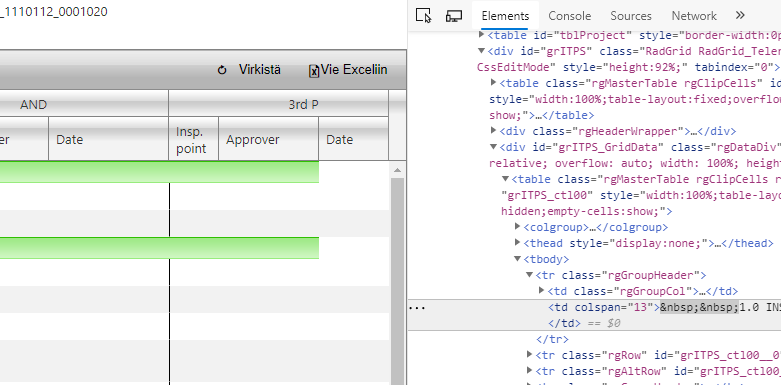Expand the first rgMasterTable node
The image size is (781, 385).
(494, 83)
